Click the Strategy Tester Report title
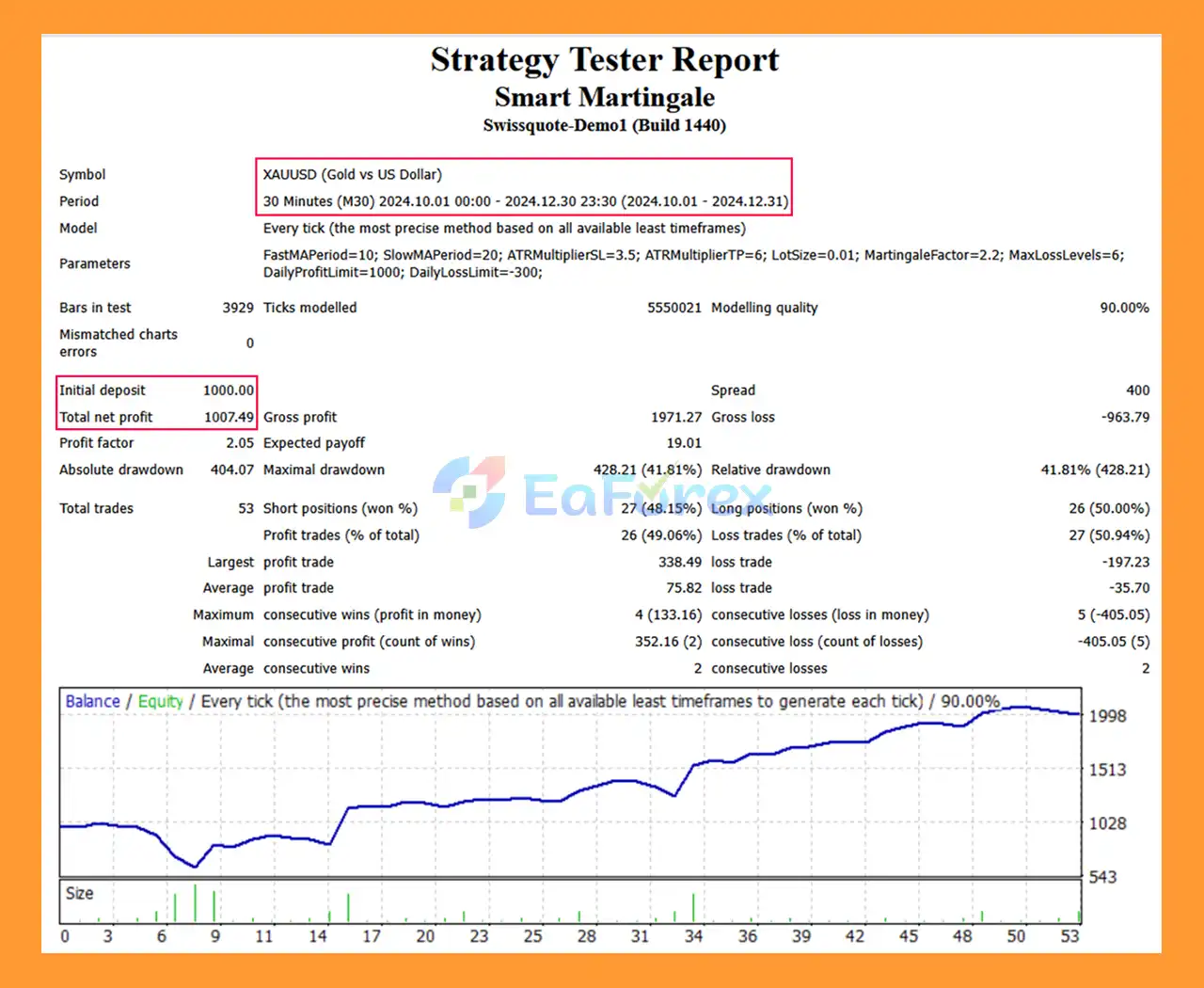The image size is (1204, 988). coord(604,59)
